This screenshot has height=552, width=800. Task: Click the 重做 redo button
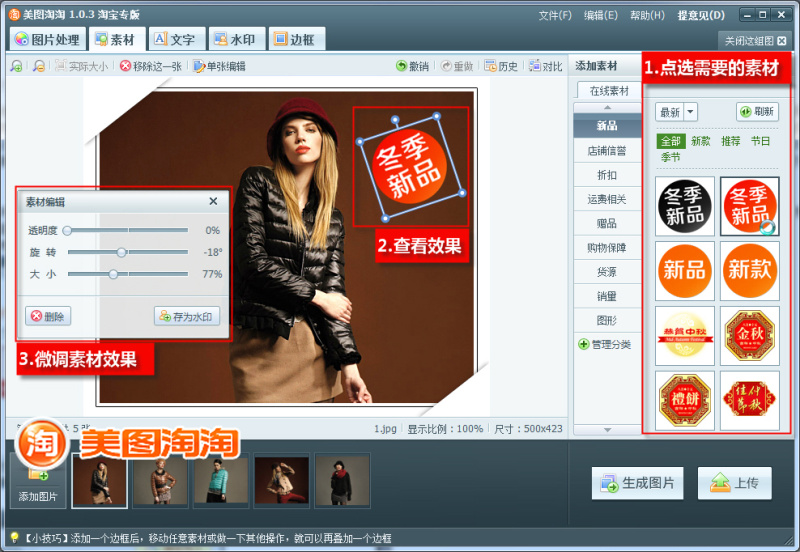pyautogui.click(x=457, y=66)
